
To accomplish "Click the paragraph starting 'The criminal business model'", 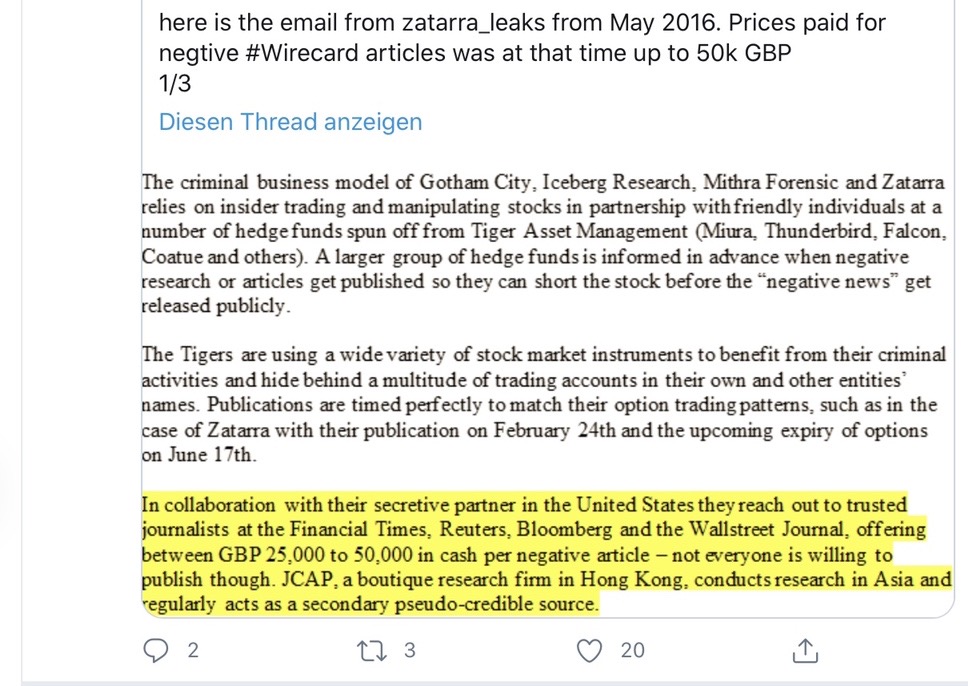I will coord(540,244).
